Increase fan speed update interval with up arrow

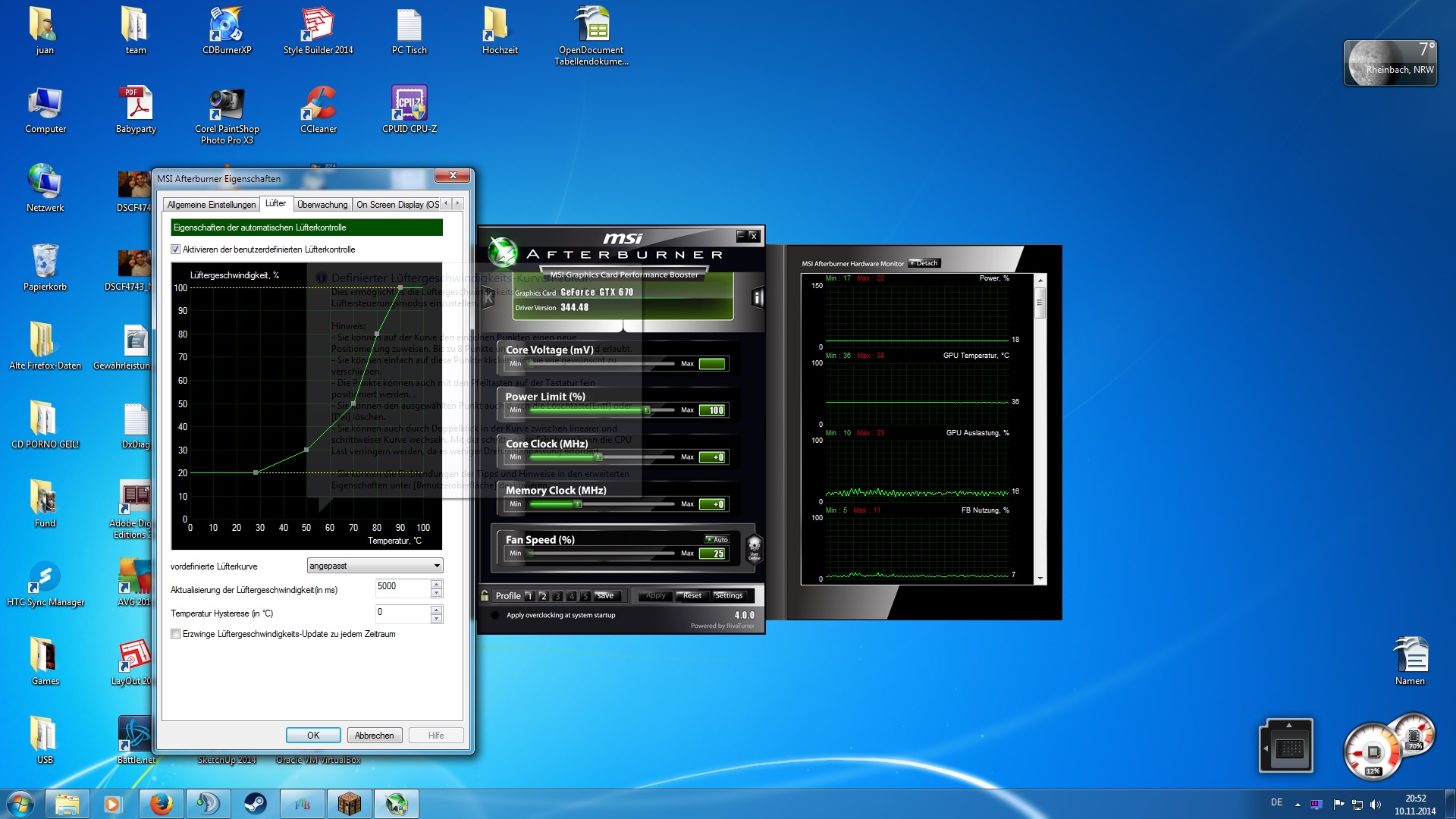[436, 583]
